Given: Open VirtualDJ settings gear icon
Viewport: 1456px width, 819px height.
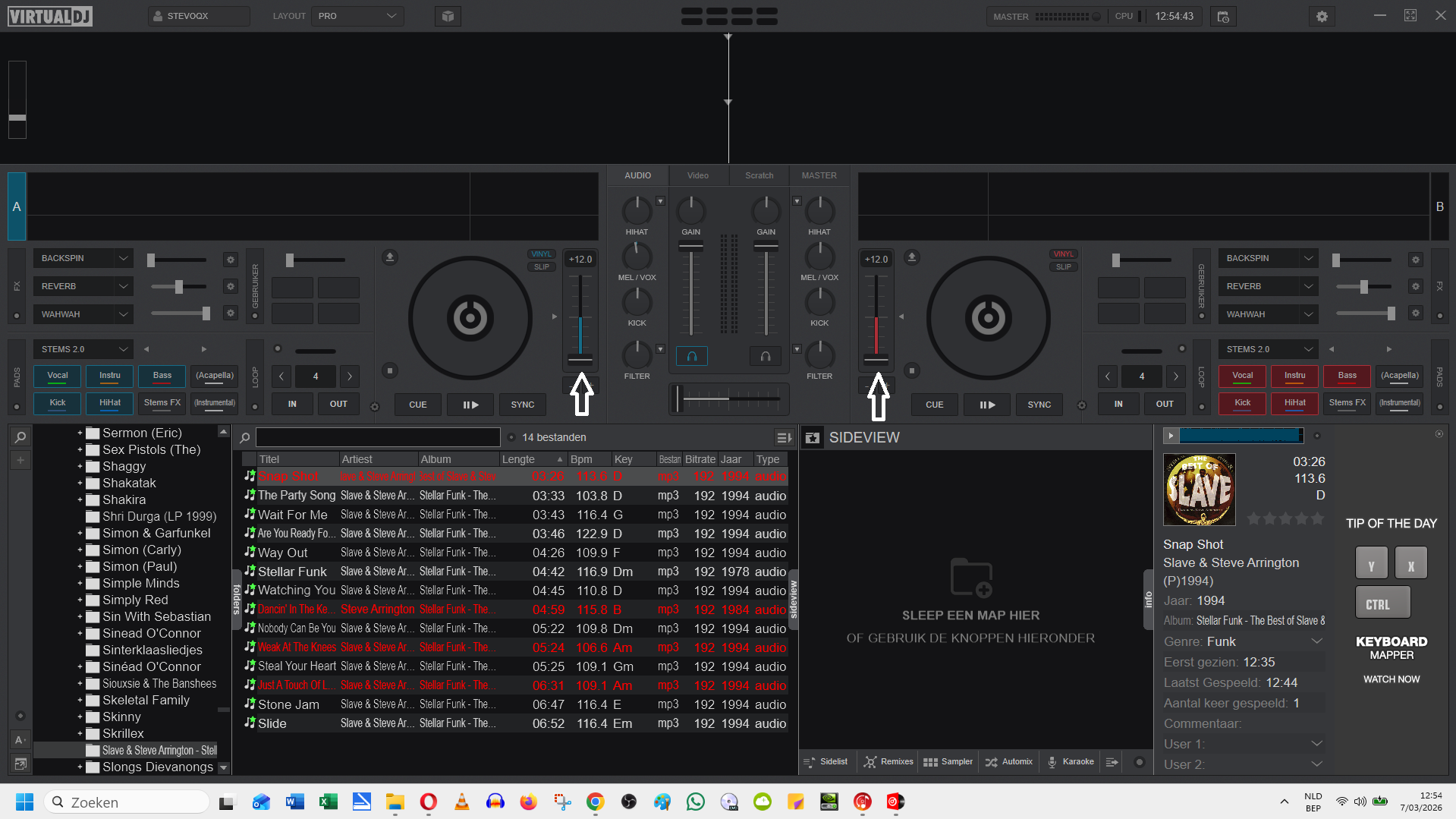Looking at the screenshot, I should click(1322, 16).
